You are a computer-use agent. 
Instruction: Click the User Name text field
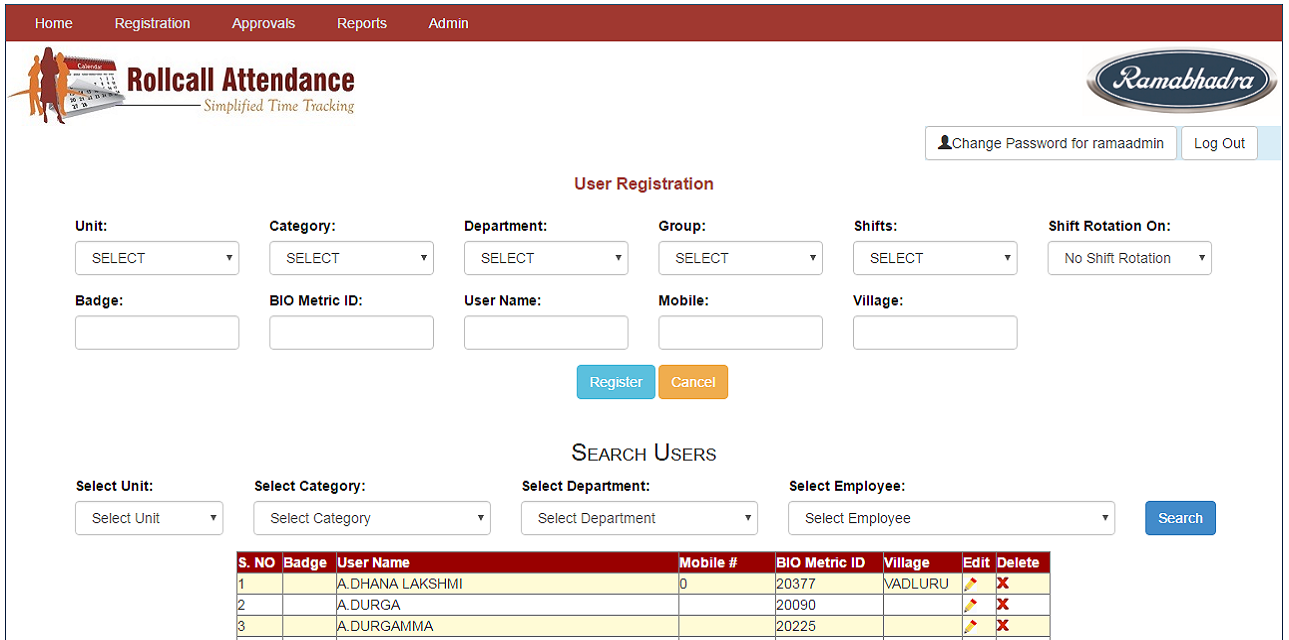pos(546,333)
